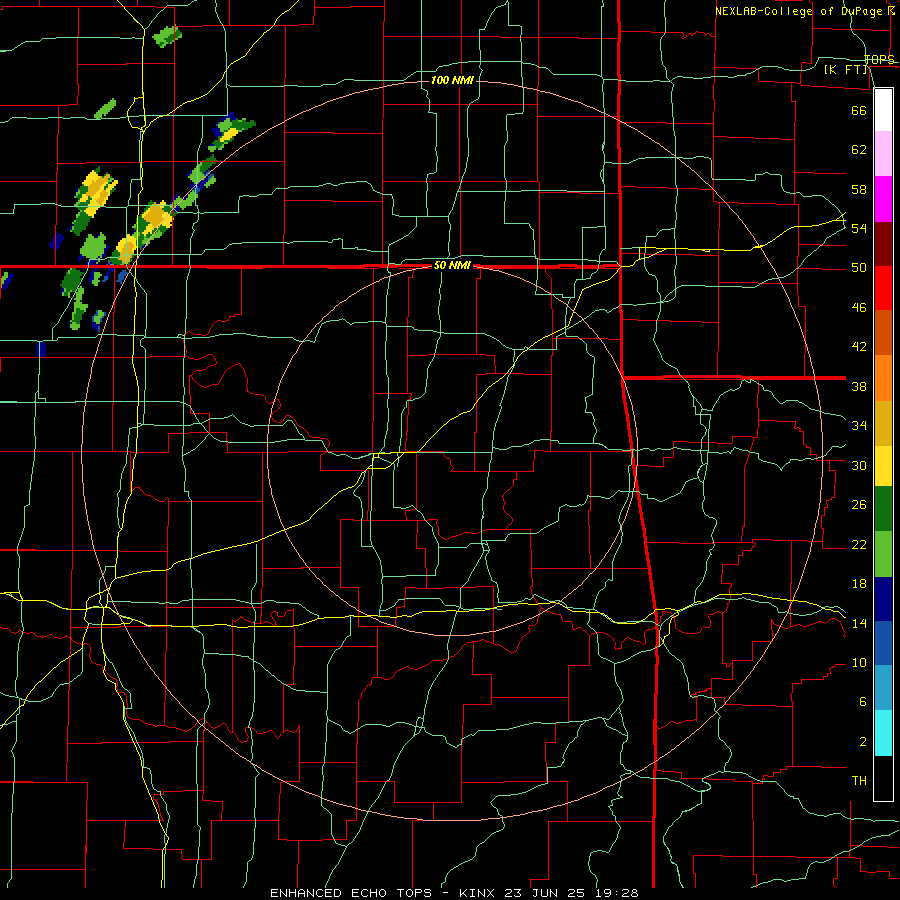This screenshot has height=900, width=900.
Task: Click the legend value "2"
Action: point(862,742)
